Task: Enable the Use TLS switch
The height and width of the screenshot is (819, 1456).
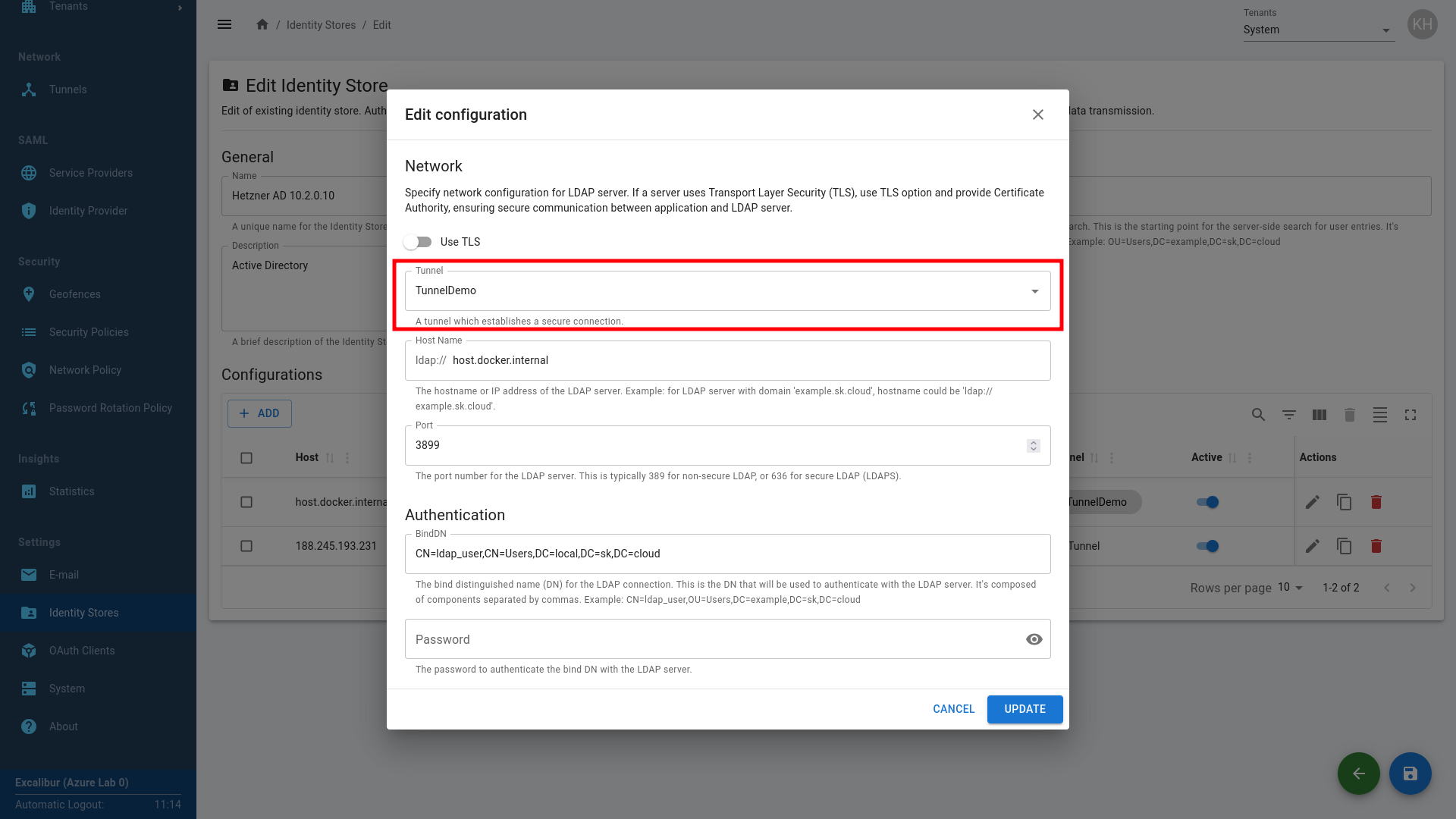Action: [x=418, y=242]
